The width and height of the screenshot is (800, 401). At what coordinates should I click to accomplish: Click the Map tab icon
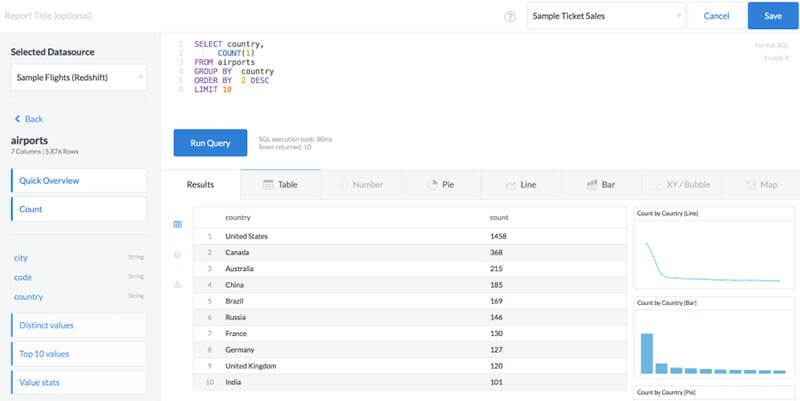pyautogui.click(x=751, y=185)
